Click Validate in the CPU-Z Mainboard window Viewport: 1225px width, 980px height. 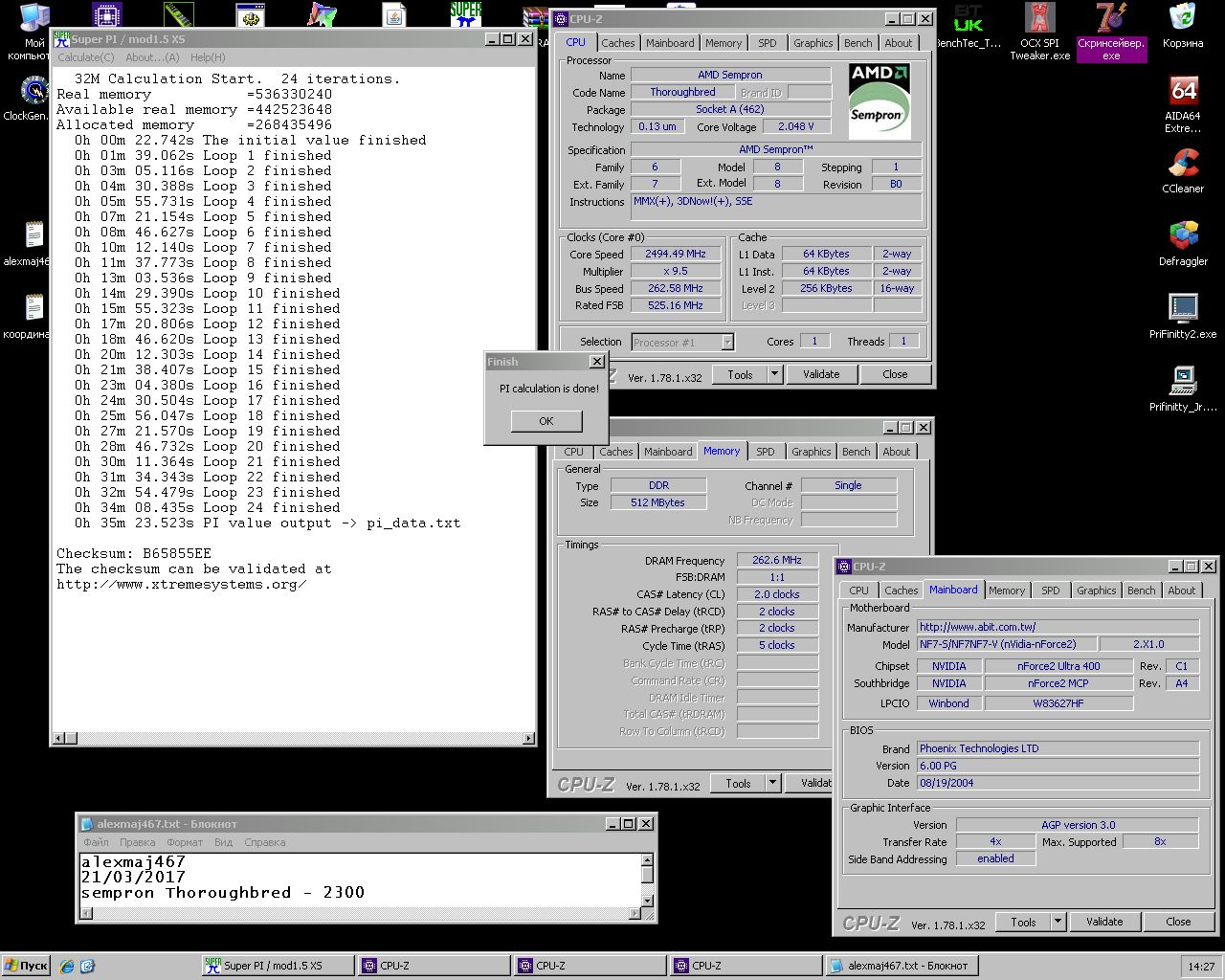click(x=1104, y=922)
